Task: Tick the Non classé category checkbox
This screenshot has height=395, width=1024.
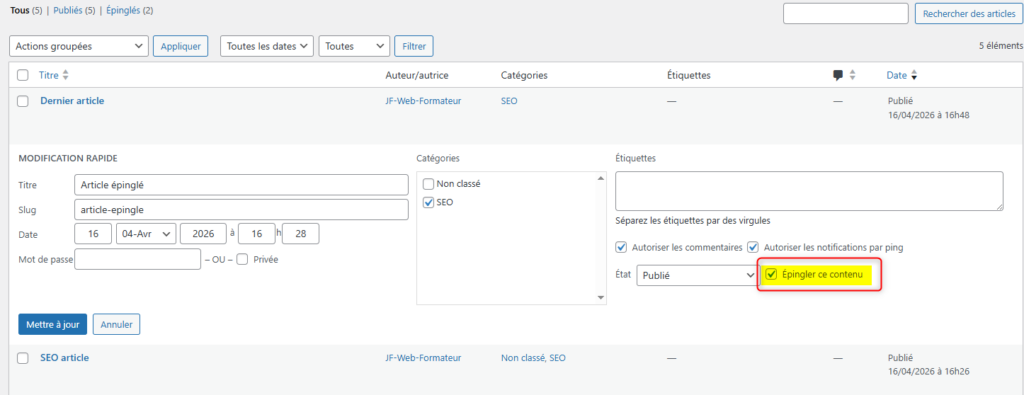Action: 428,184
